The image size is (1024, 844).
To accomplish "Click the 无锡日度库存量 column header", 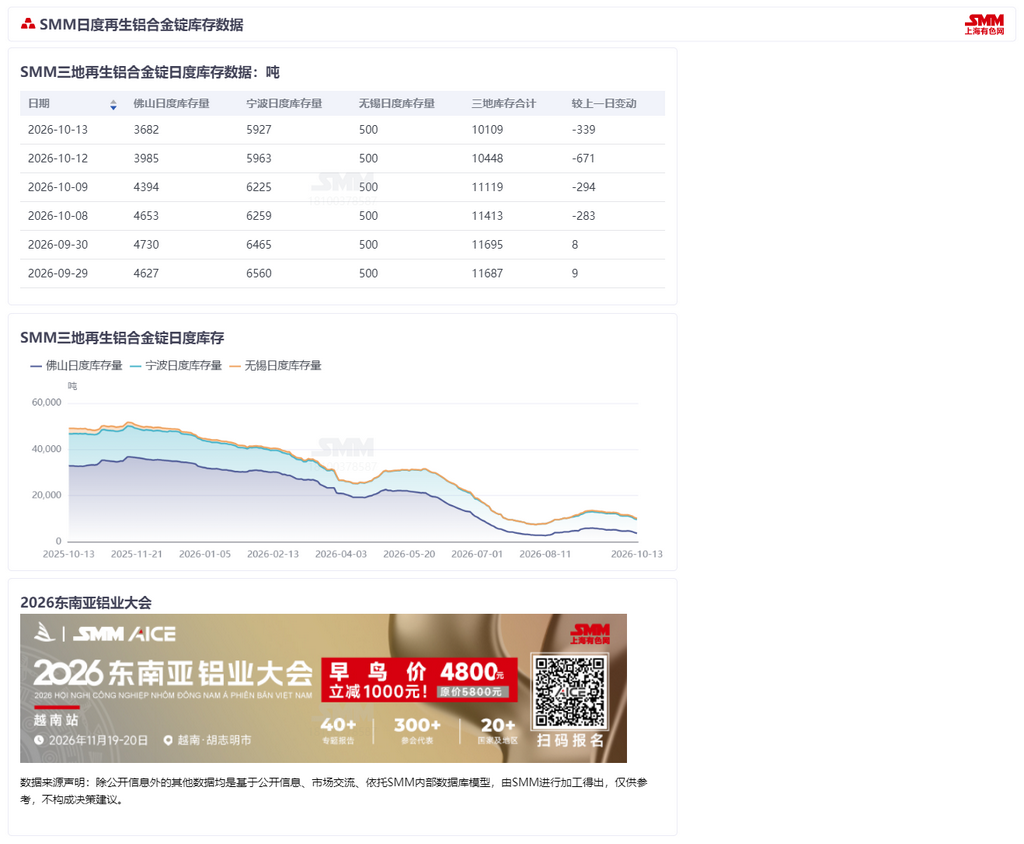I will [396, 103].
